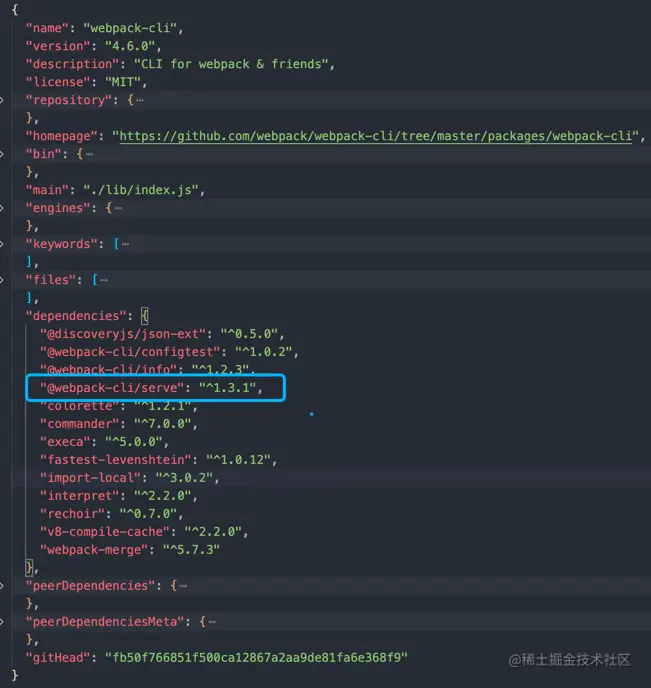Click the "@discoveryjs/json-ext" dependency line
651x688 pixels.
pos(162,334)
